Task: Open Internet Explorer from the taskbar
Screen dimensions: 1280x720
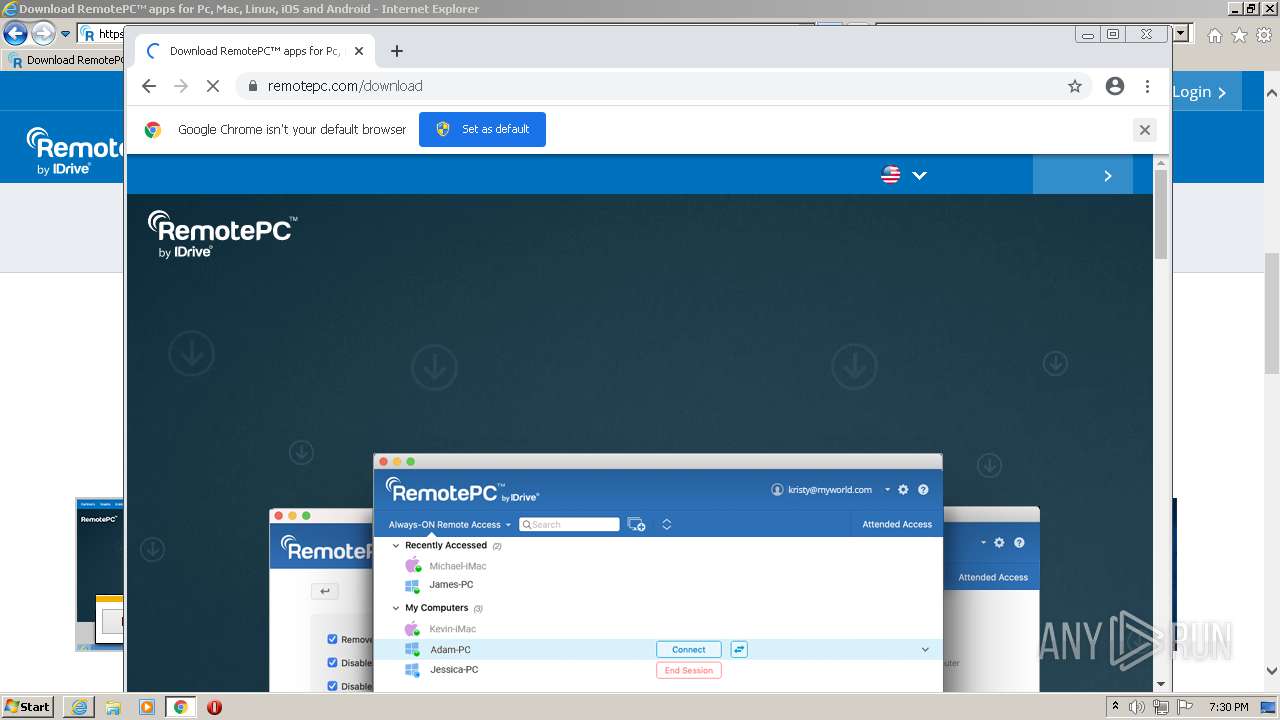Action: 79,707
